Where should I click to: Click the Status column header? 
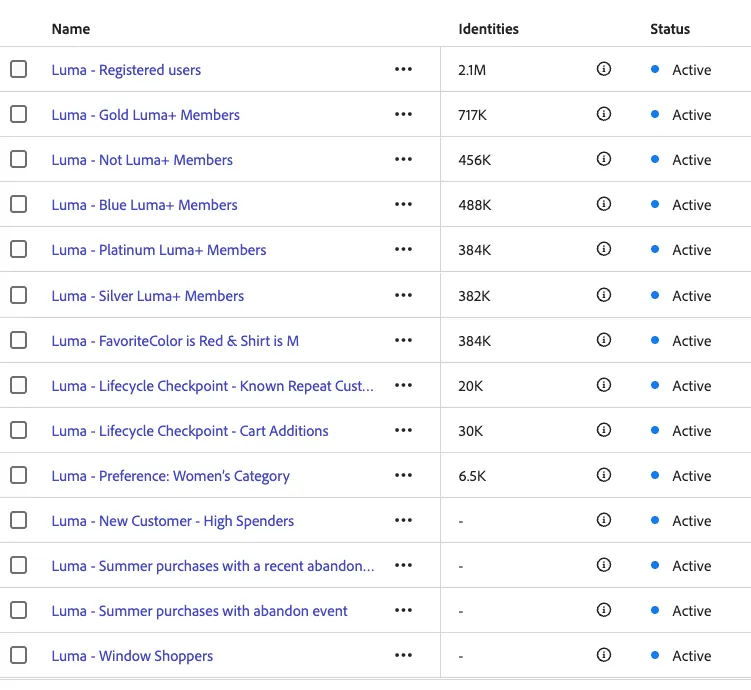(670, 29)
